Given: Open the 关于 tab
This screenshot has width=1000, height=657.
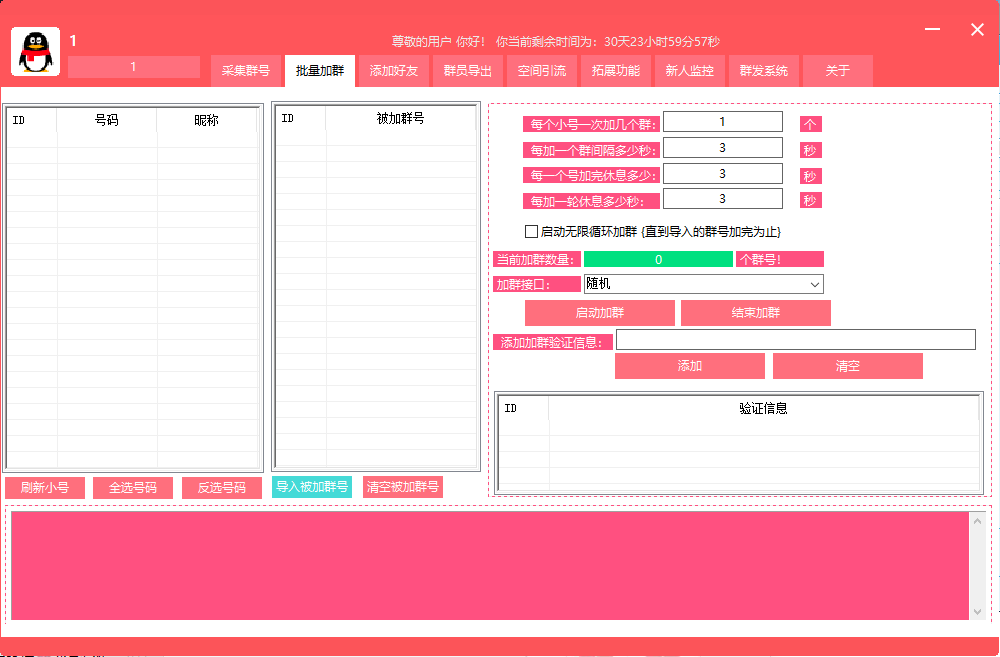Looking at the screenshot, I should [x=837, y=71].
